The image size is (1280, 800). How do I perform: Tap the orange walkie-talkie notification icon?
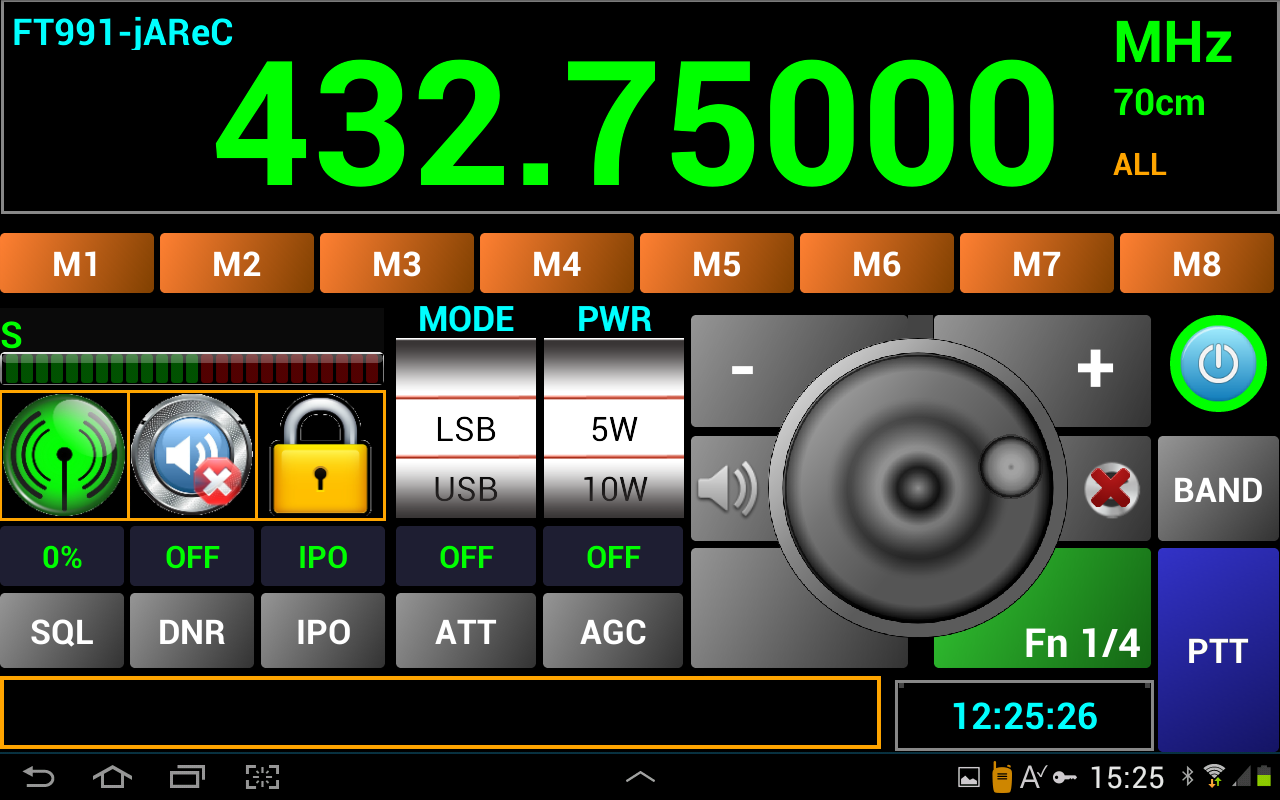click(1001, 777)
